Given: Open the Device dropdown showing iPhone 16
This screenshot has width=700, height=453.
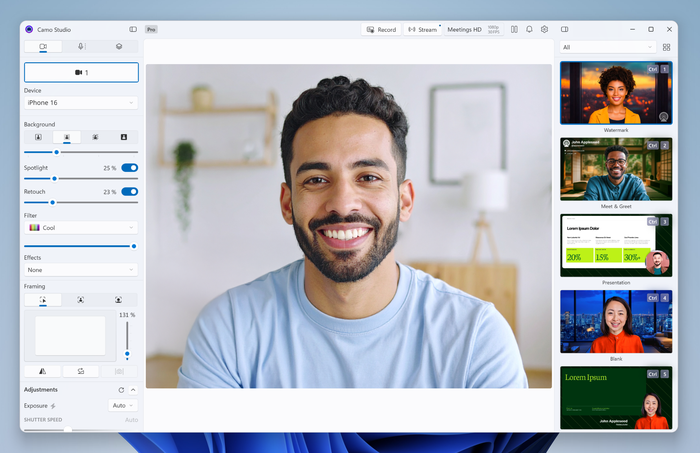Looking at the screenshot, I should click(x=81, y=103).
